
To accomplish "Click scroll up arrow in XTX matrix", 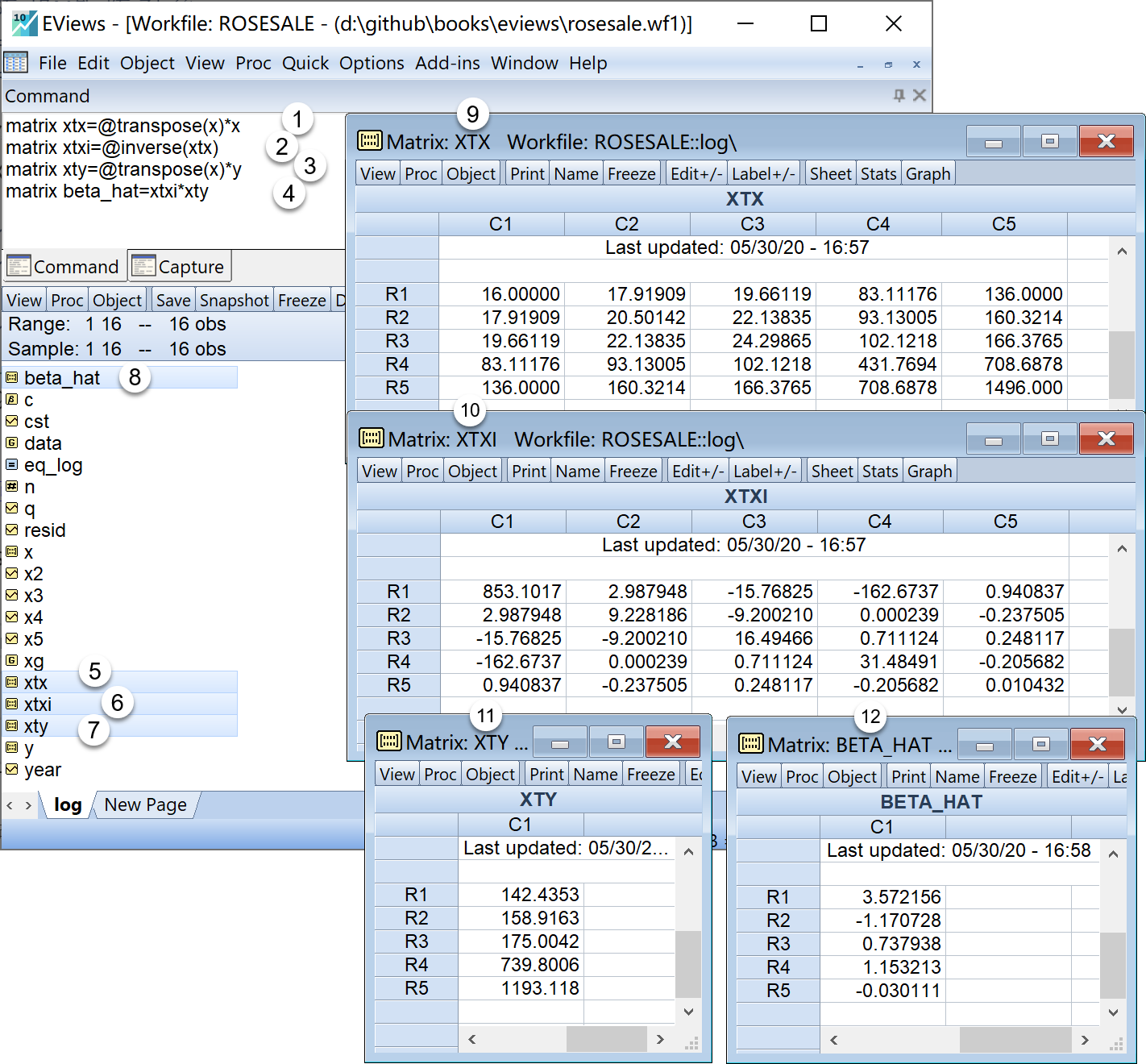I will pyautogui.click(x=1121, y=251).
